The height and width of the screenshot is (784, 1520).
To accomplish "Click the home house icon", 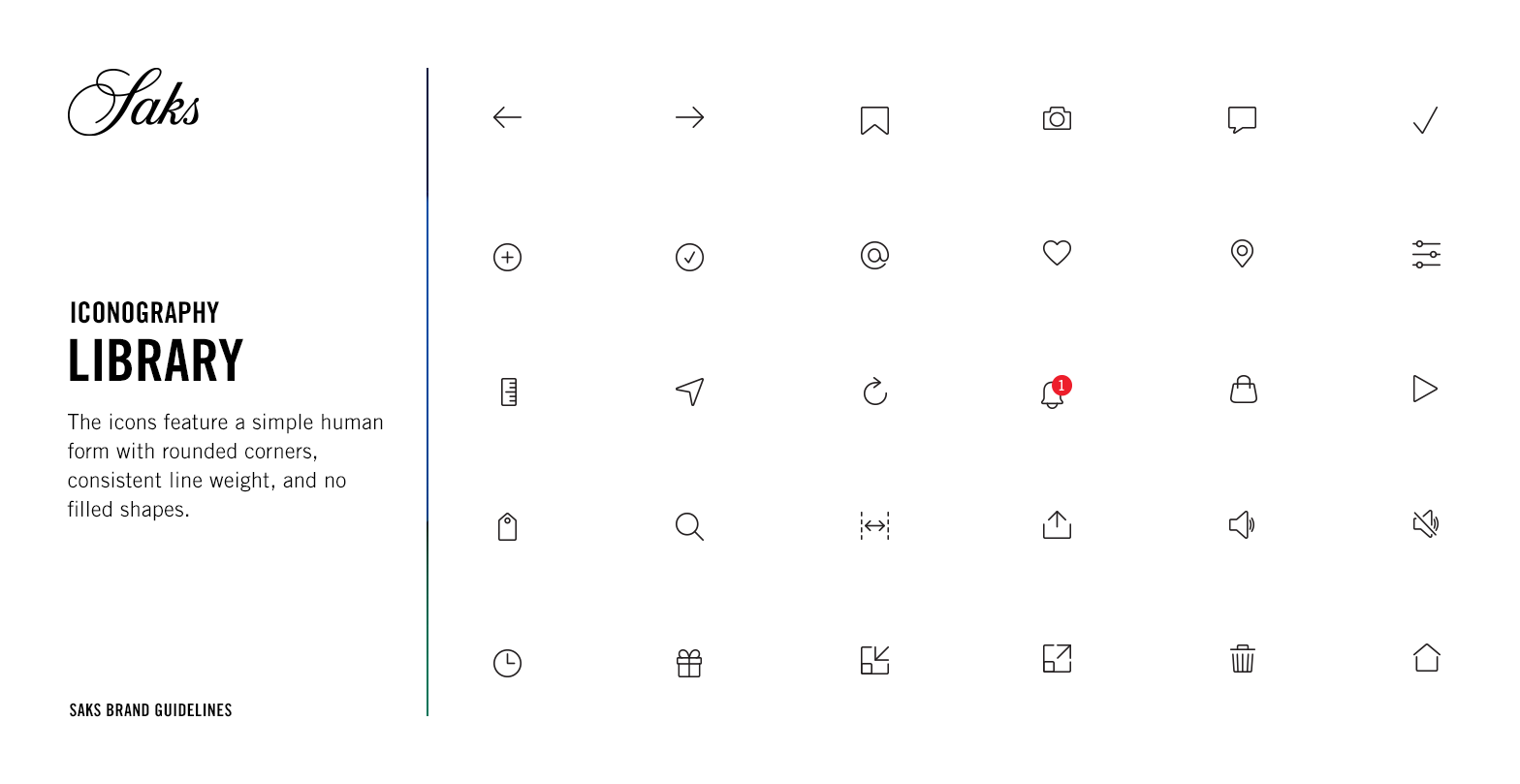I will tap(1426, 658).
